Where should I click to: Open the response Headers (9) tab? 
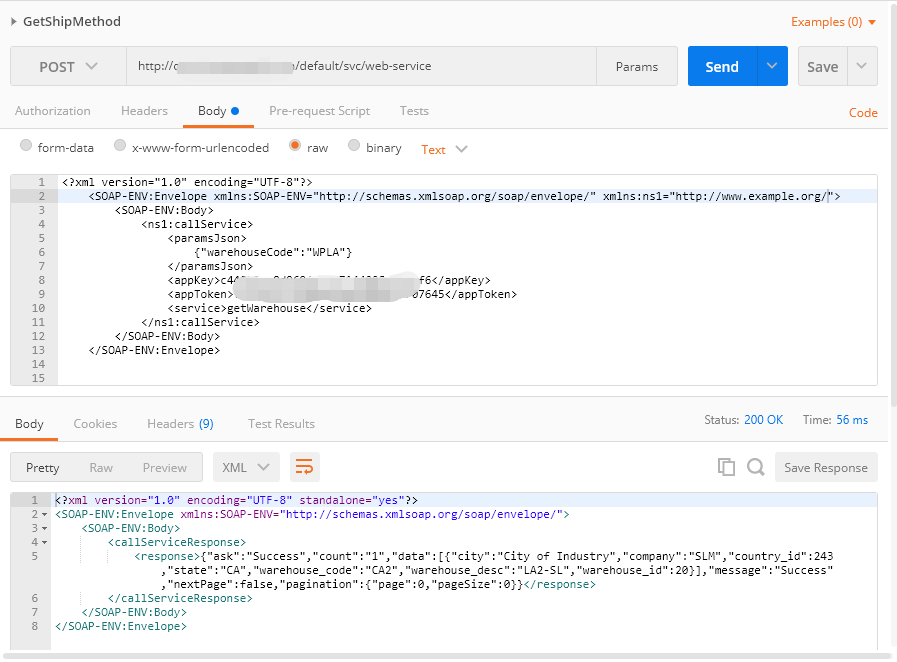point(180,424)
